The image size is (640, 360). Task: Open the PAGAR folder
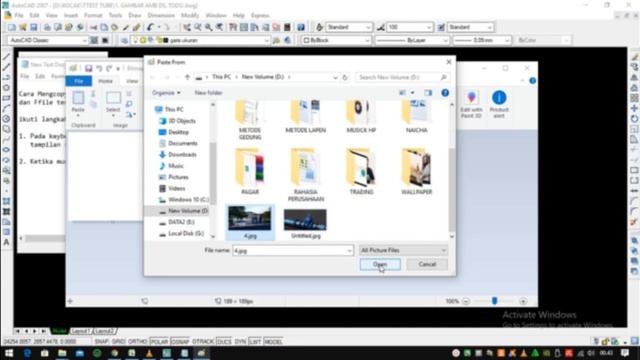[250, 172]
